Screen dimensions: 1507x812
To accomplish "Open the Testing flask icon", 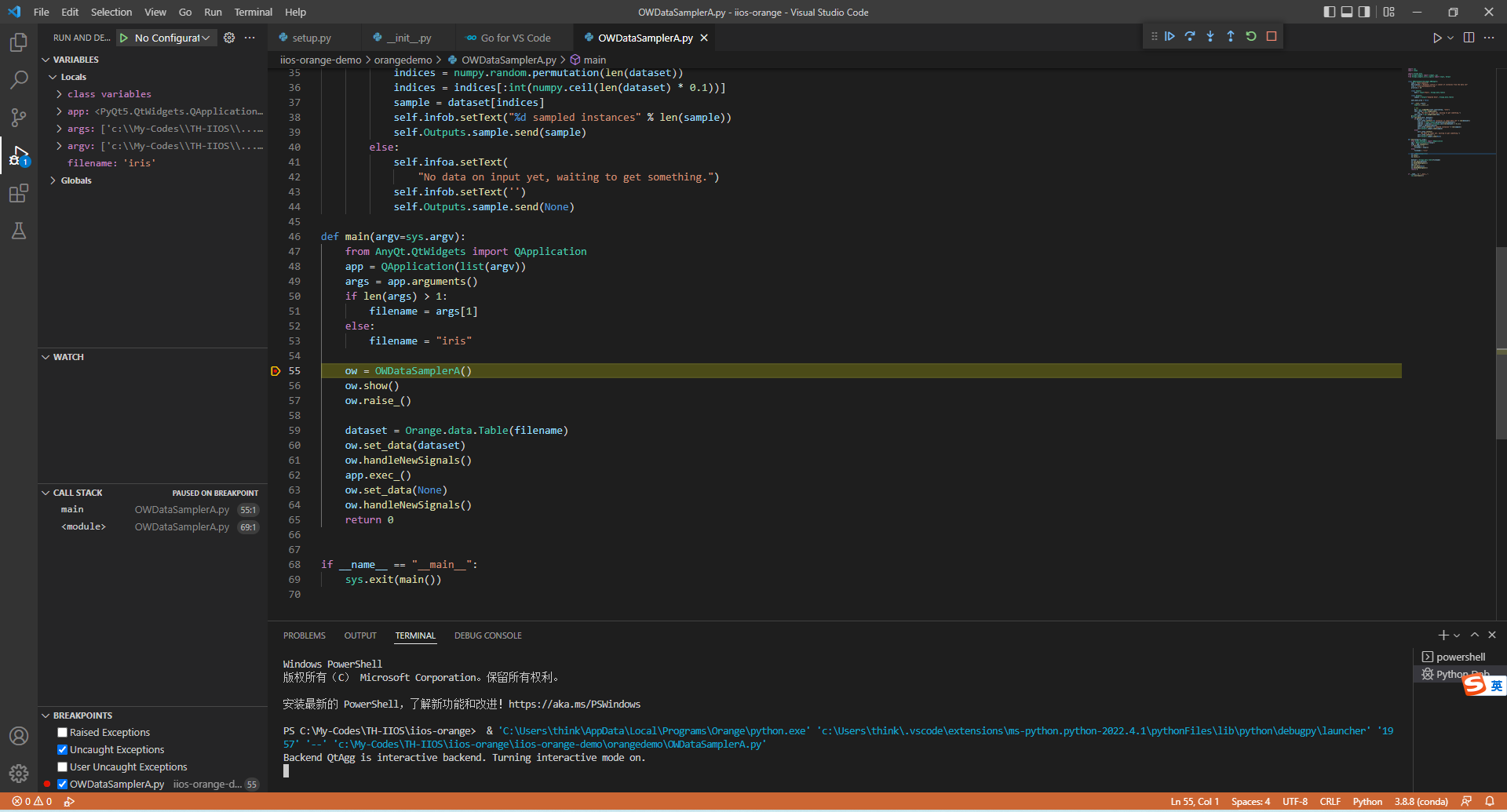I will click(19, 231).
